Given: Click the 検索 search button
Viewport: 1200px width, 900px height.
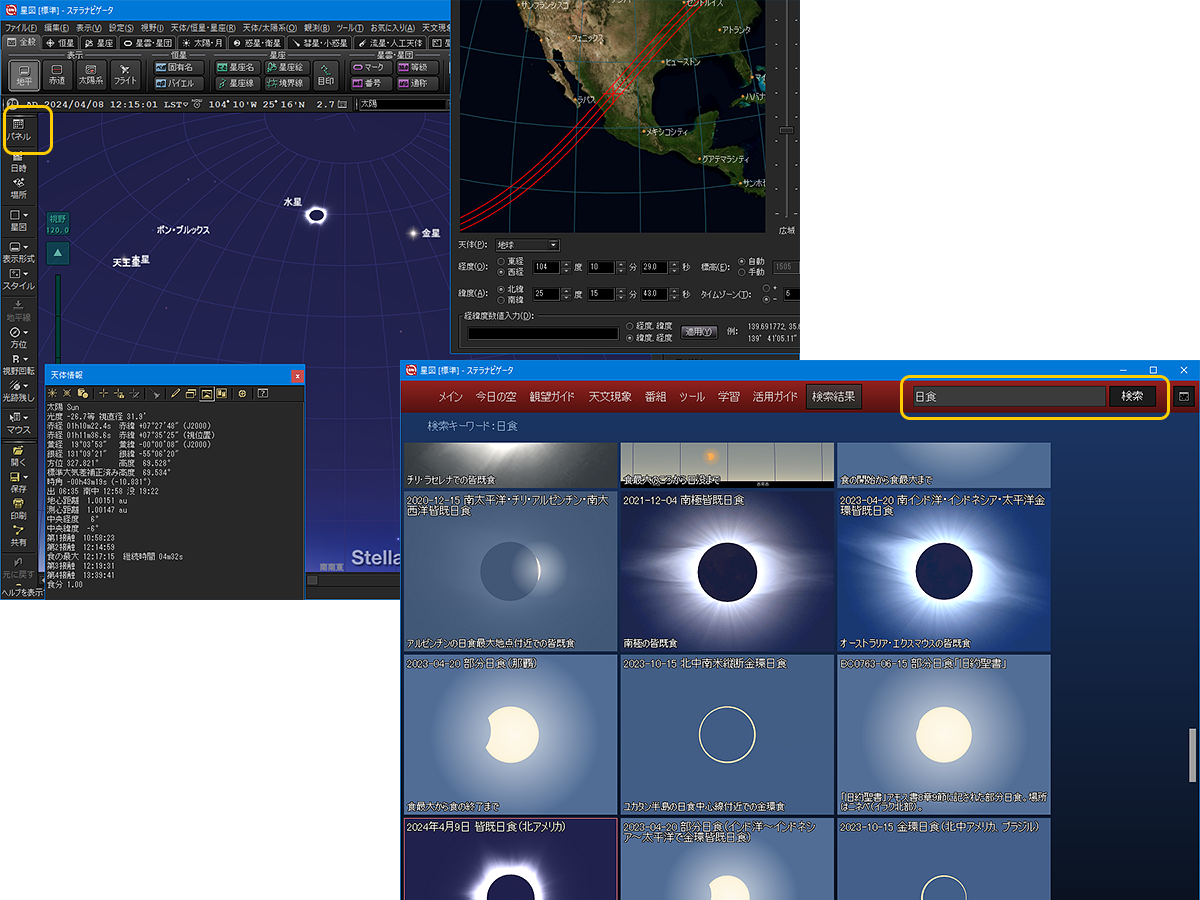Looking at the screenshot, I should point(1132,396).
